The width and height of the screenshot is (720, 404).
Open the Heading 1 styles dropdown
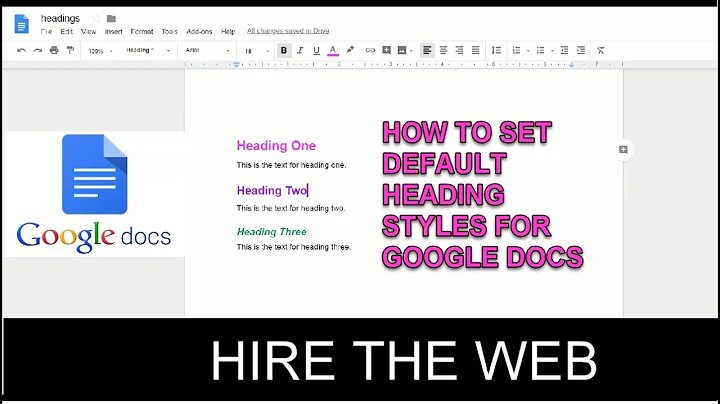[147, 50]
